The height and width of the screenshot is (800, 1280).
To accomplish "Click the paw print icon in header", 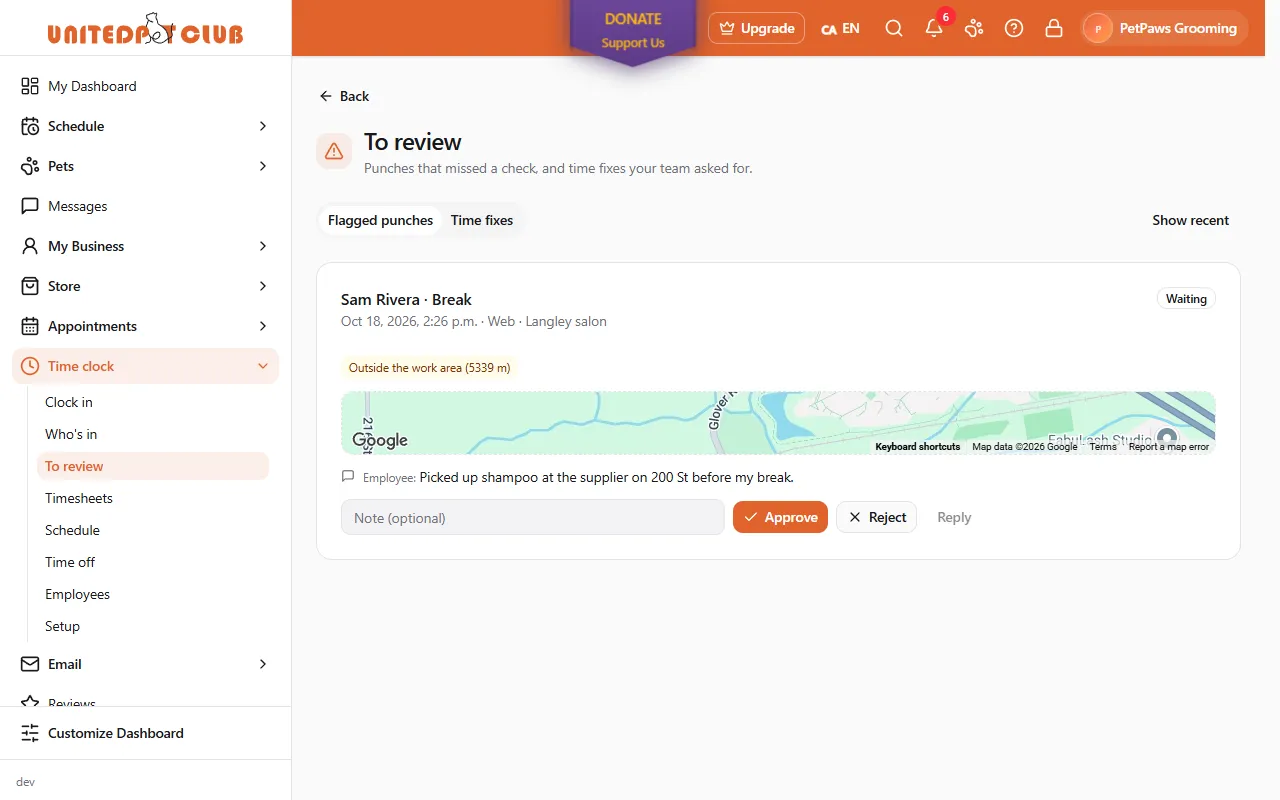I will tap(974, 28).
